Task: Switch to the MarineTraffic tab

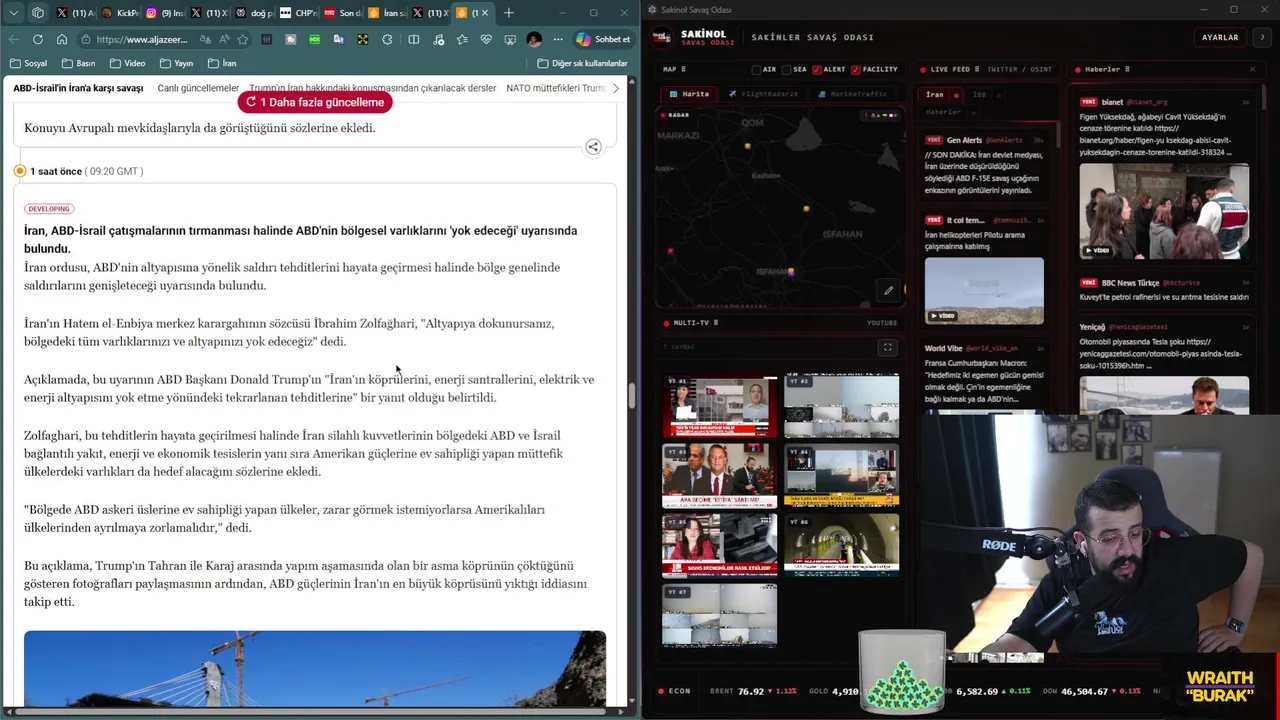Action: [852, 94]
